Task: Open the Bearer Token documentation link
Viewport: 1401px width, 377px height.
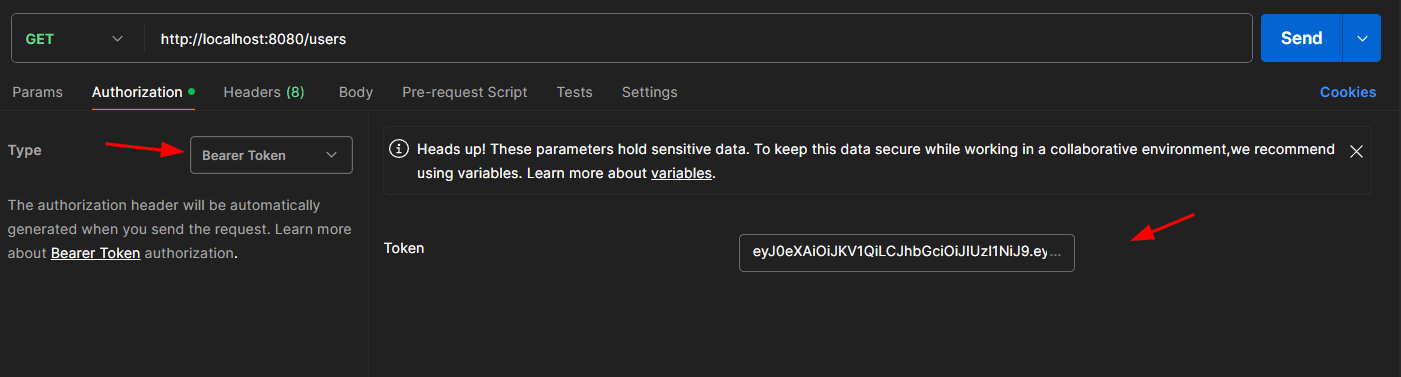Action: 96,253
